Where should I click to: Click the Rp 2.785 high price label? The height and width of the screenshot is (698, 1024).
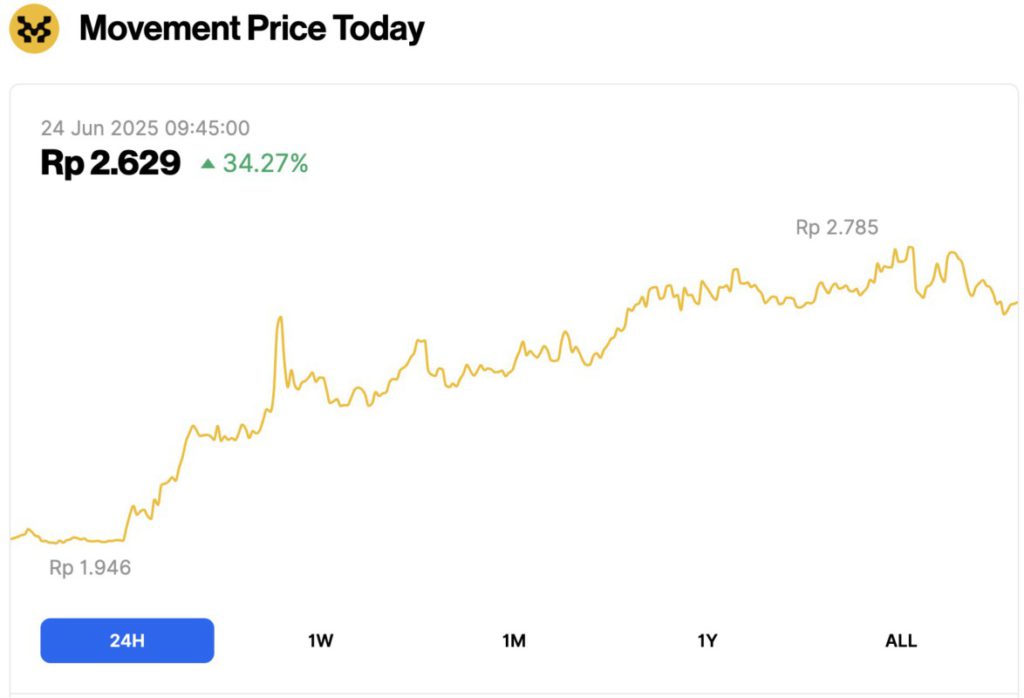point(837,228)
